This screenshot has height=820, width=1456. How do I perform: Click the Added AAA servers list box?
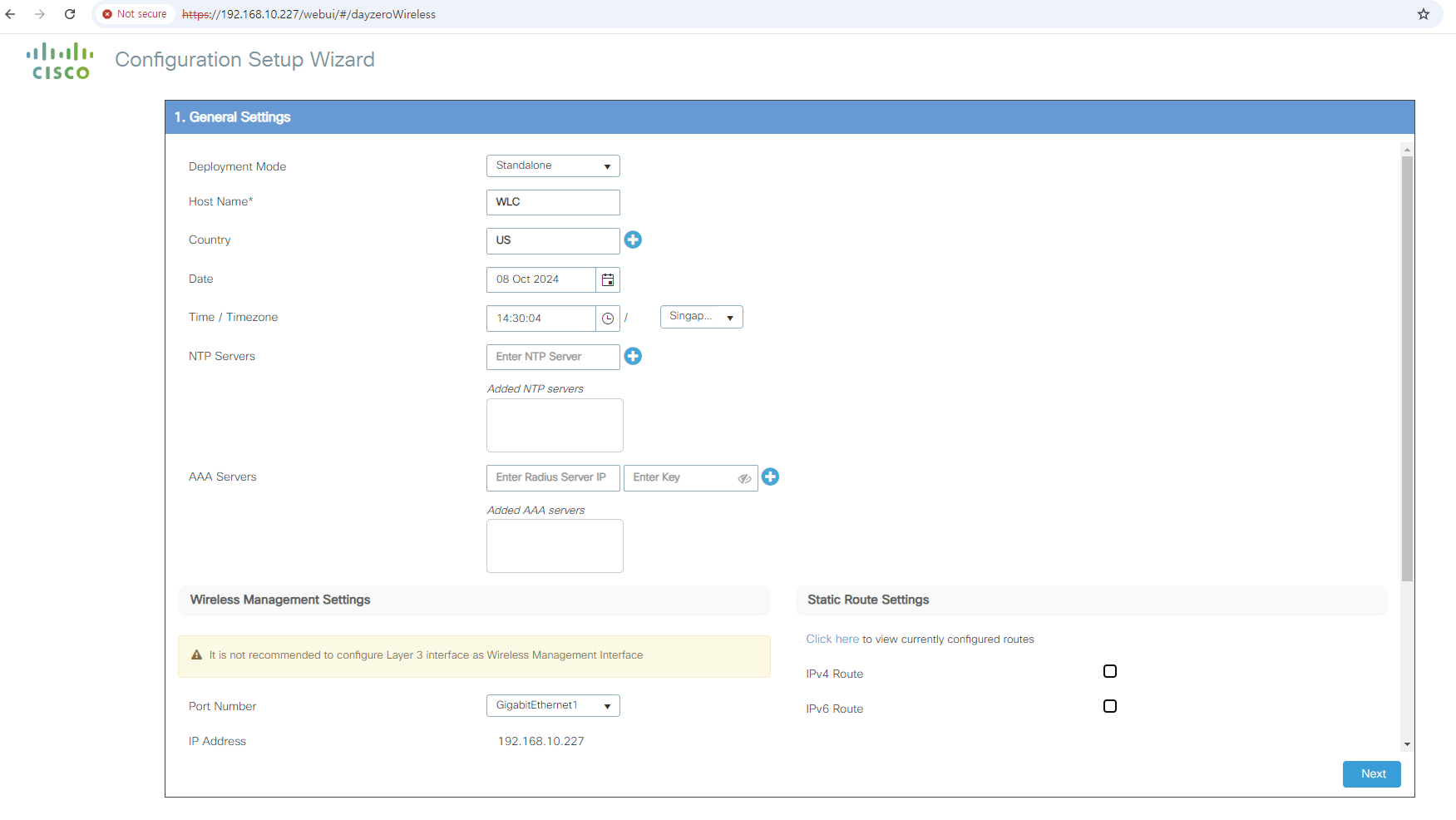click(555, 546)
